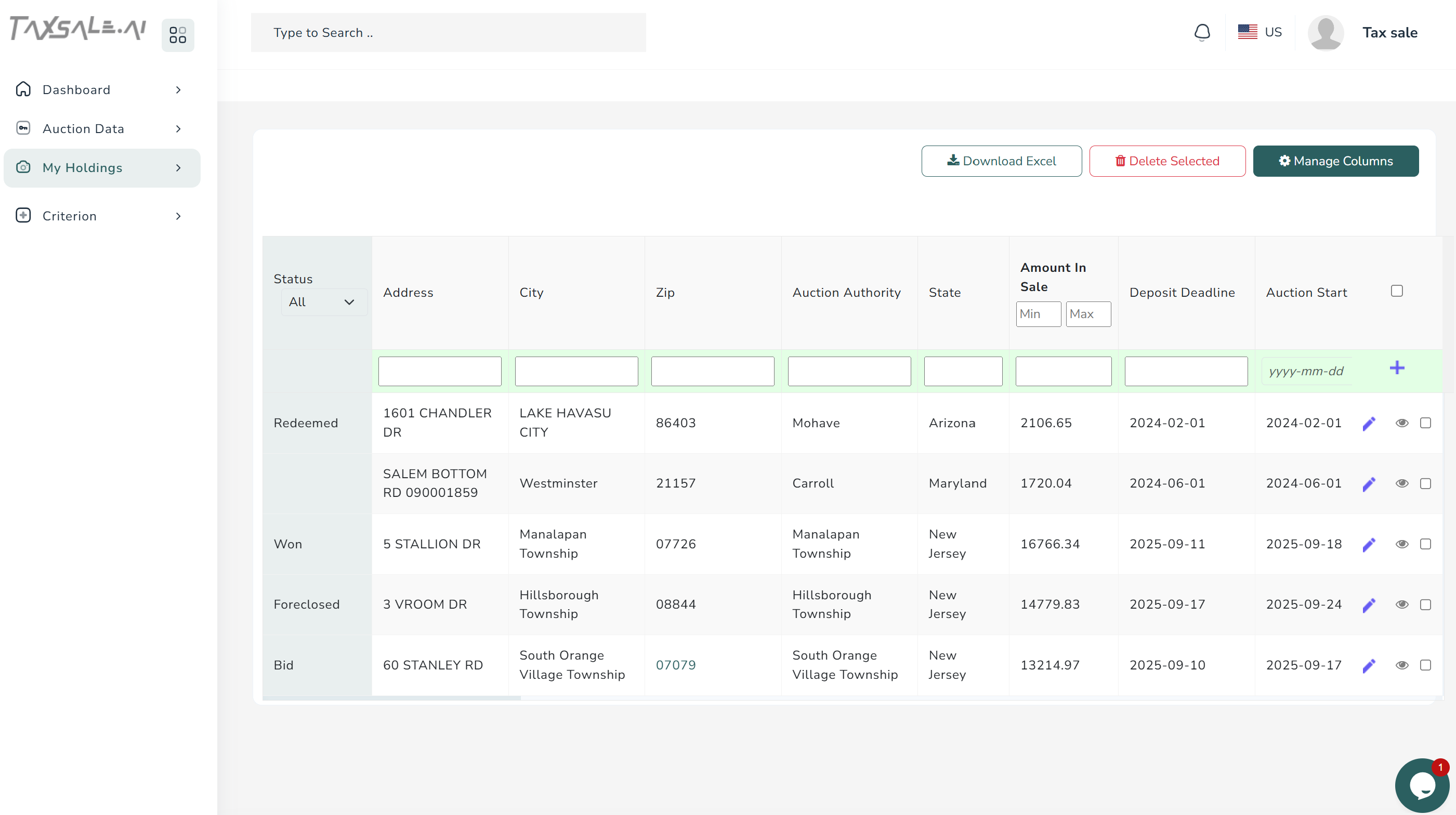The height and width of the screenshot is (815, 1456).
Task: Click the view eye icon for 60 Stanley Rd
Action: (x=1402, y=665)
